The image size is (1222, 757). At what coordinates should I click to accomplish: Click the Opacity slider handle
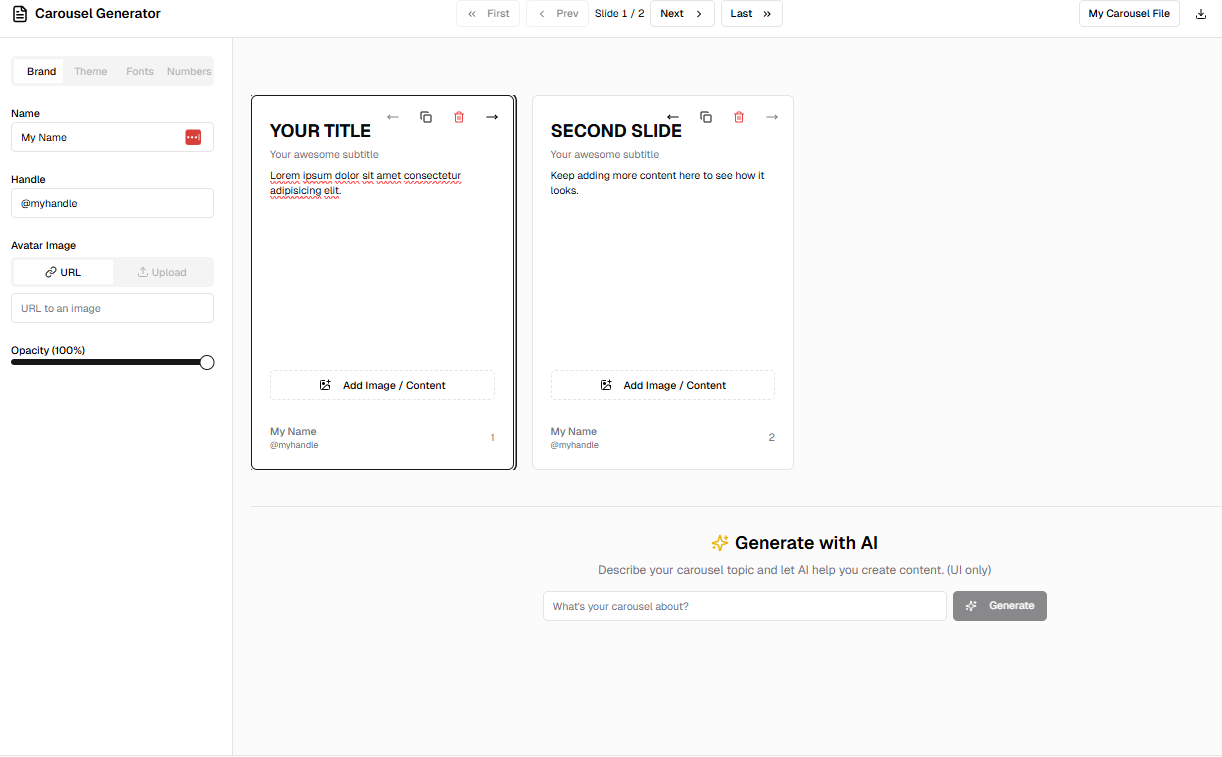207,362
